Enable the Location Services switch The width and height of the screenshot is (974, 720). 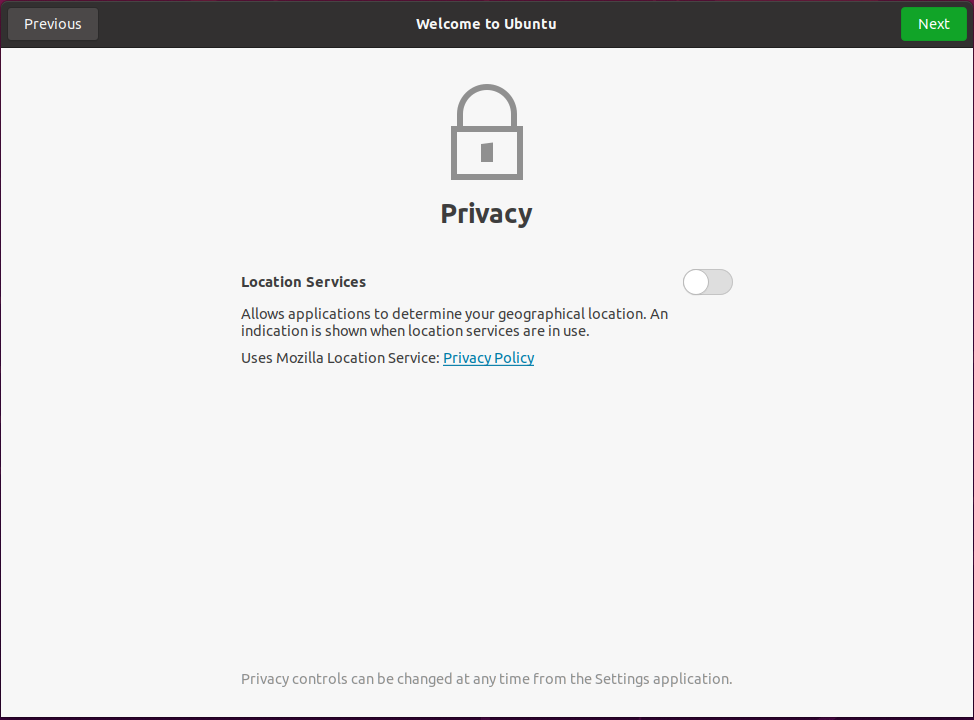click(708, 282)
